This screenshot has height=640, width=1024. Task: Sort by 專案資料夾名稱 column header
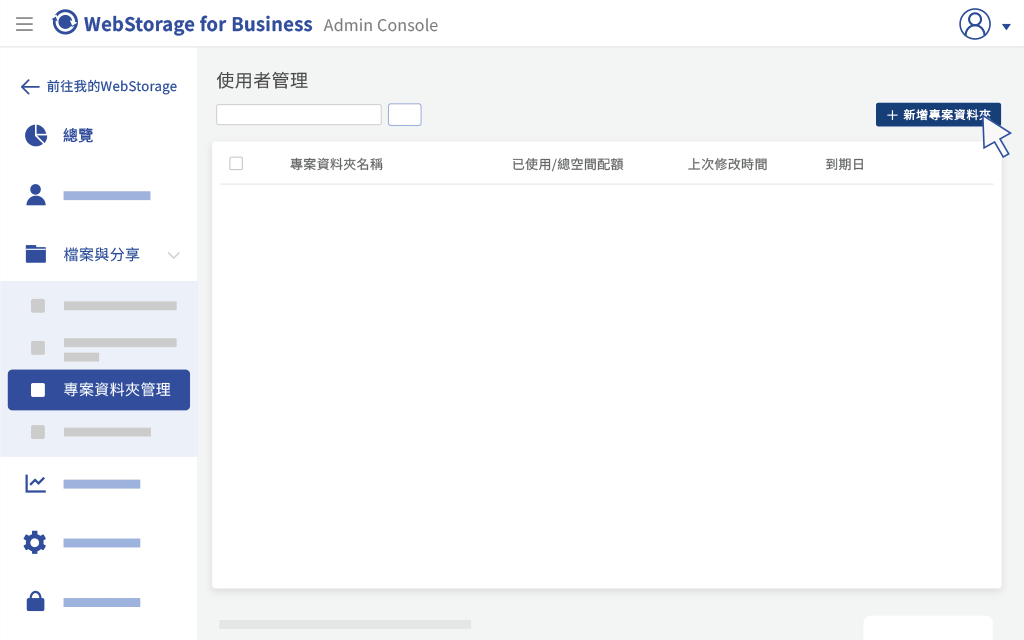[x=336, y=165]
